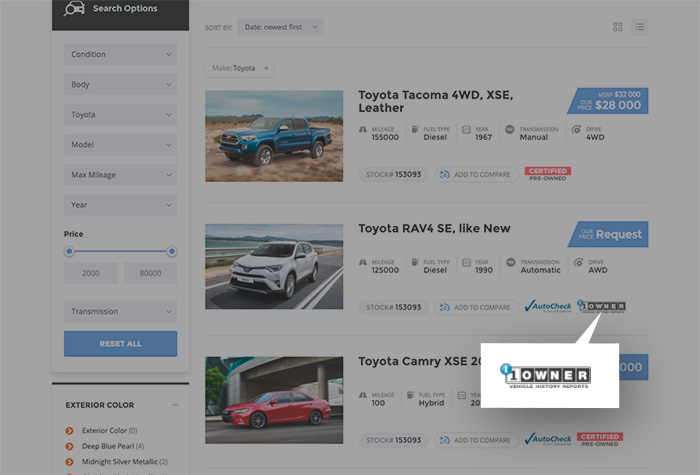Click AutoCheck badge on Toyota Camry listing
Image resolution: width=700 pixels, height=475 pixels.
click(548, 439)
